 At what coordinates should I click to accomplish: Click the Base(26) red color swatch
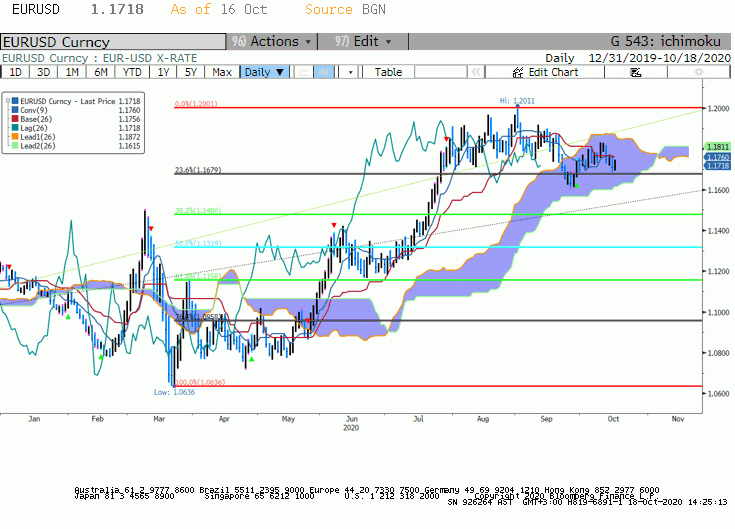15,119
